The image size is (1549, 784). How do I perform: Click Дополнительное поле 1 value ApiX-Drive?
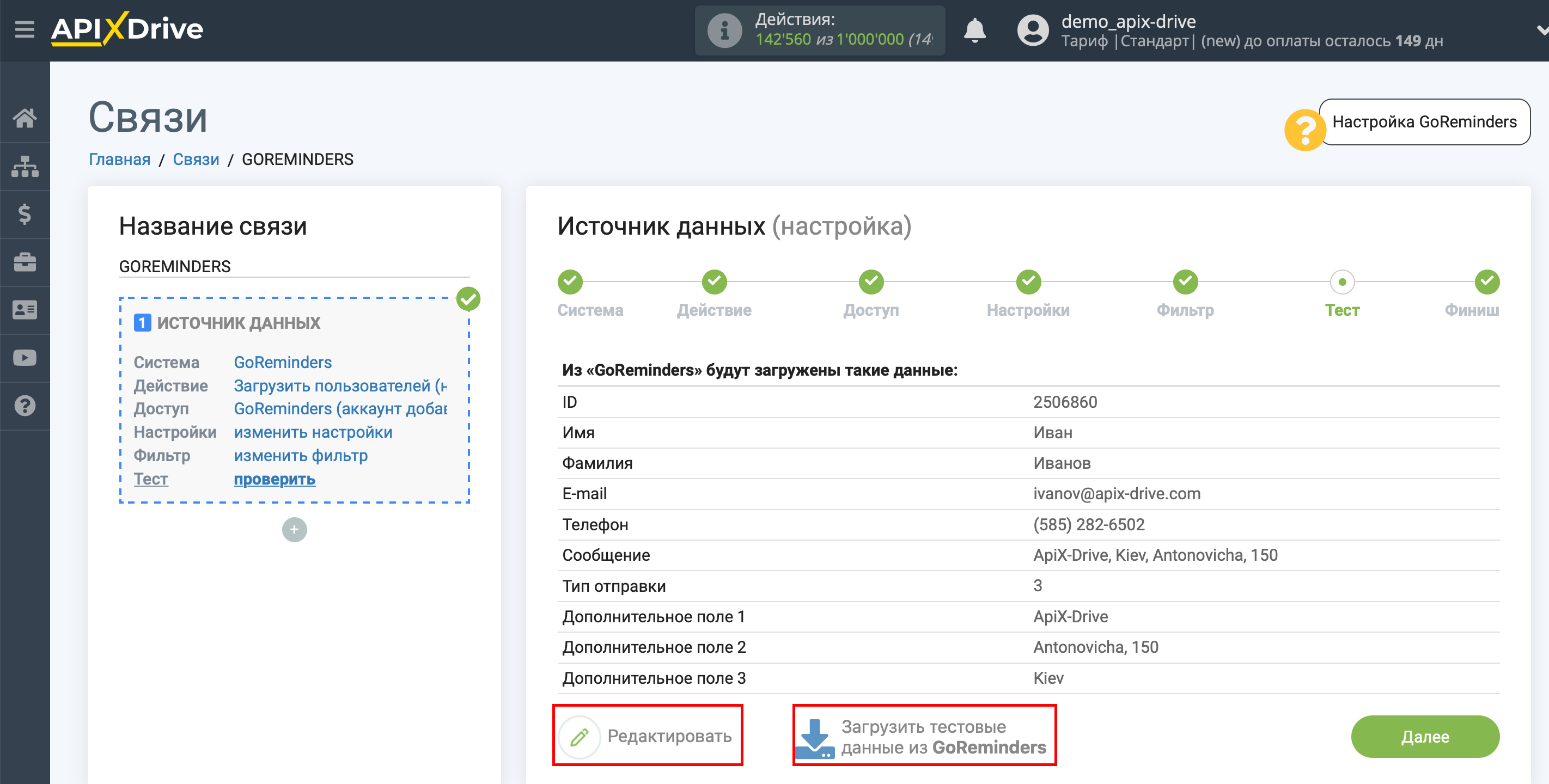1070,617
